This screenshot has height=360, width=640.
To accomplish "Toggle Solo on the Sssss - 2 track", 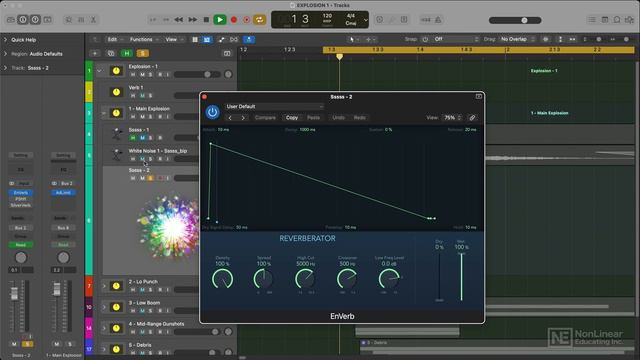I will [151, 178].
